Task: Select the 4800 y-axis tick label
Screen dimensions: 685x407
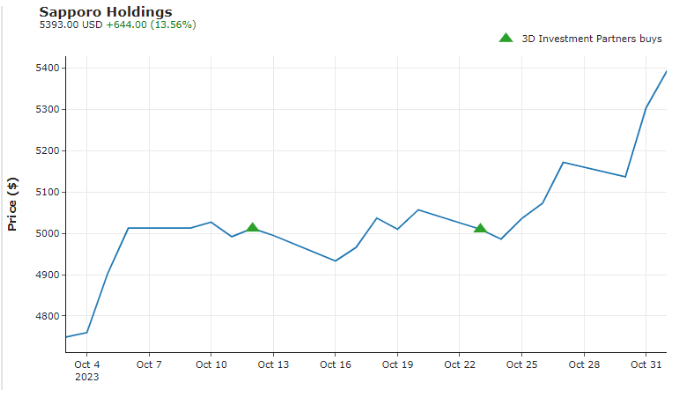Action: click(x=48, y=316)
